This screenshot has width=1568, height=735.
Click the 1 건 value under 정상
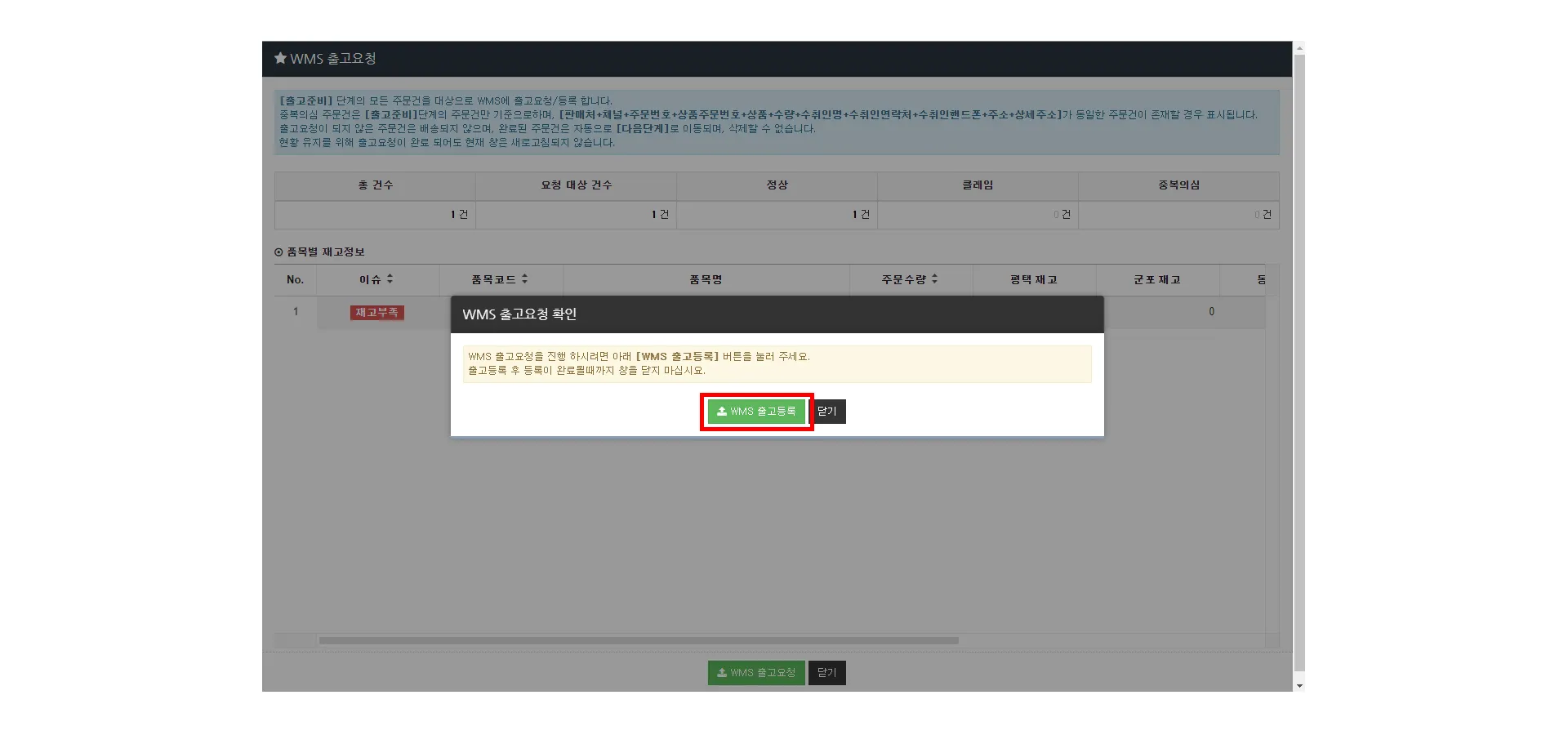(861, 215)
